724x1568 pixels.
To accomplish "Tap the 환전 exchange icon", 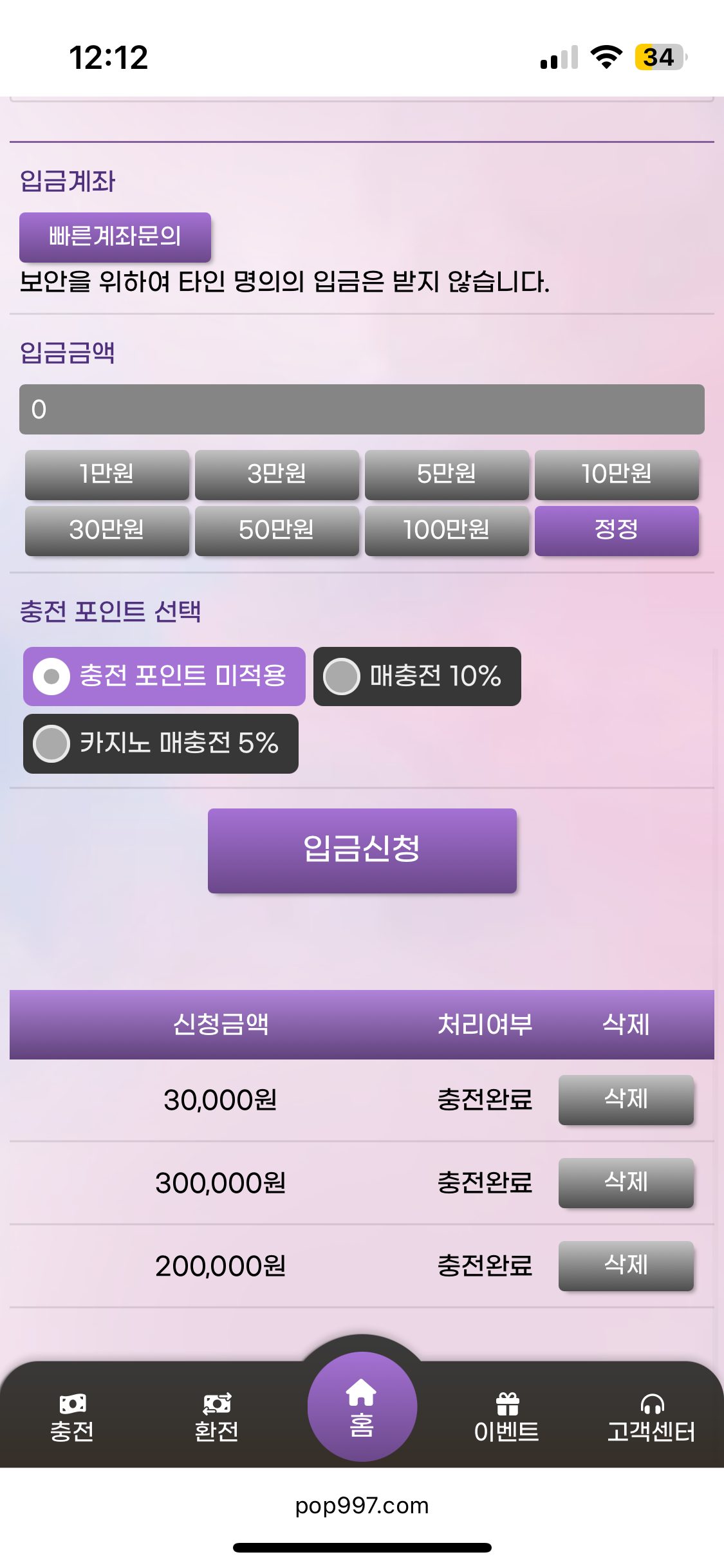I will coord(217,1403).
